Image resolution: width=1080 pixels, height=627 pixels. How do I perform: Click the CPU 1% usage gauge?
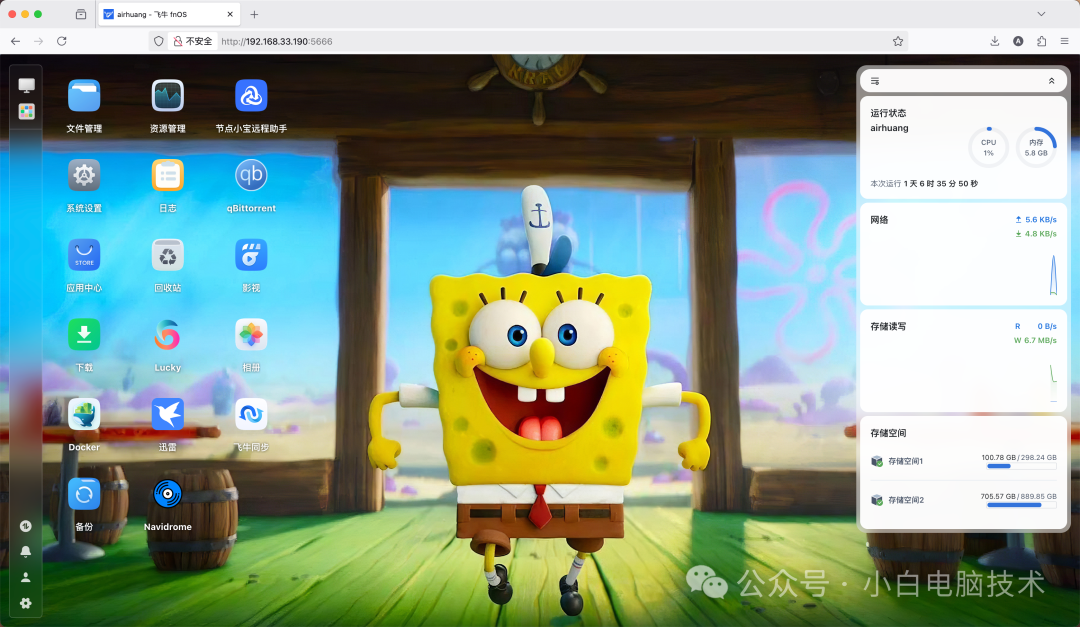988,147
